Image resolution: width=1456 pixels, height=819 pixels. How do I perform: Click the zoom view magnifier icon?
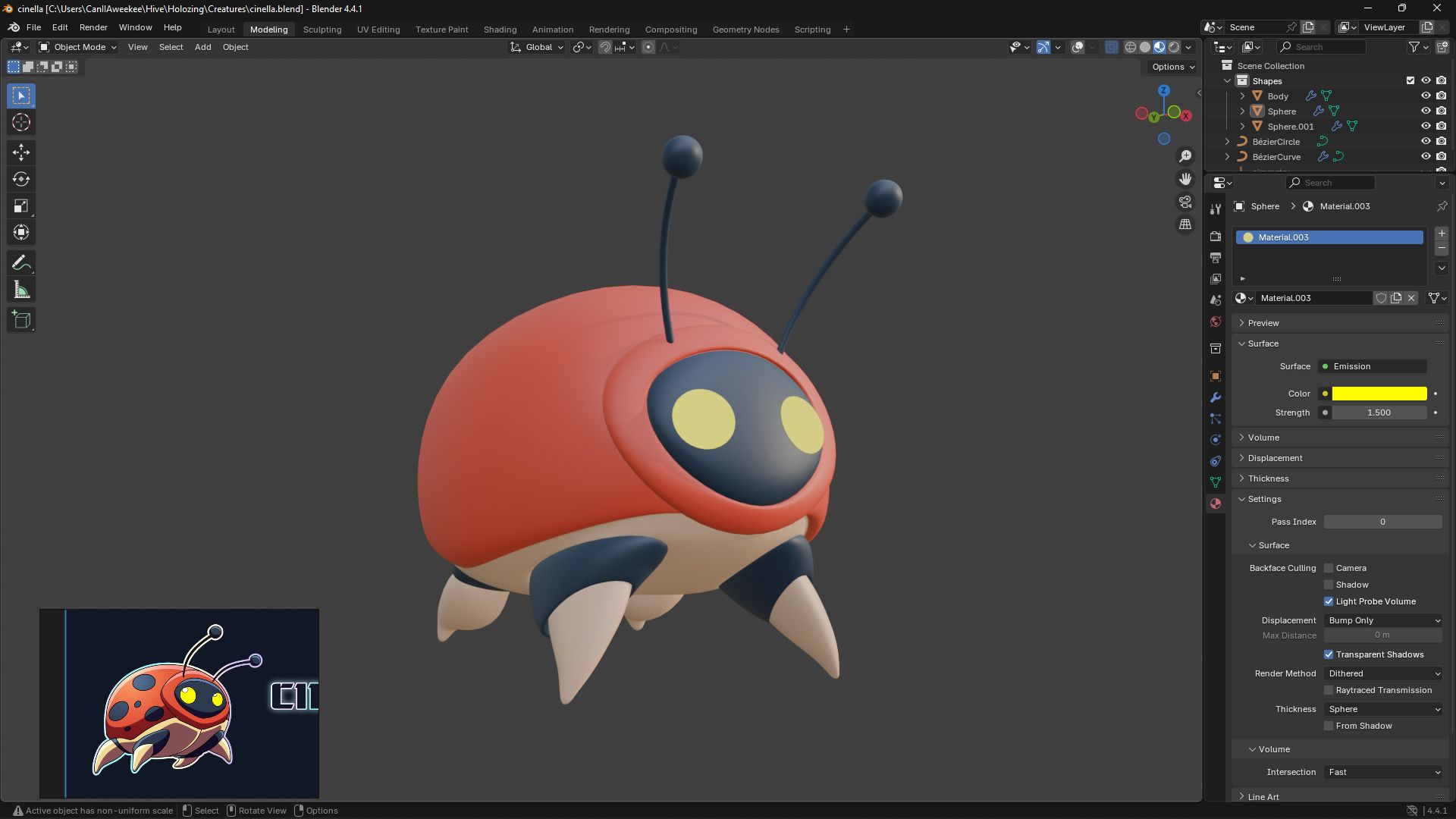[x=1185, y=156]
